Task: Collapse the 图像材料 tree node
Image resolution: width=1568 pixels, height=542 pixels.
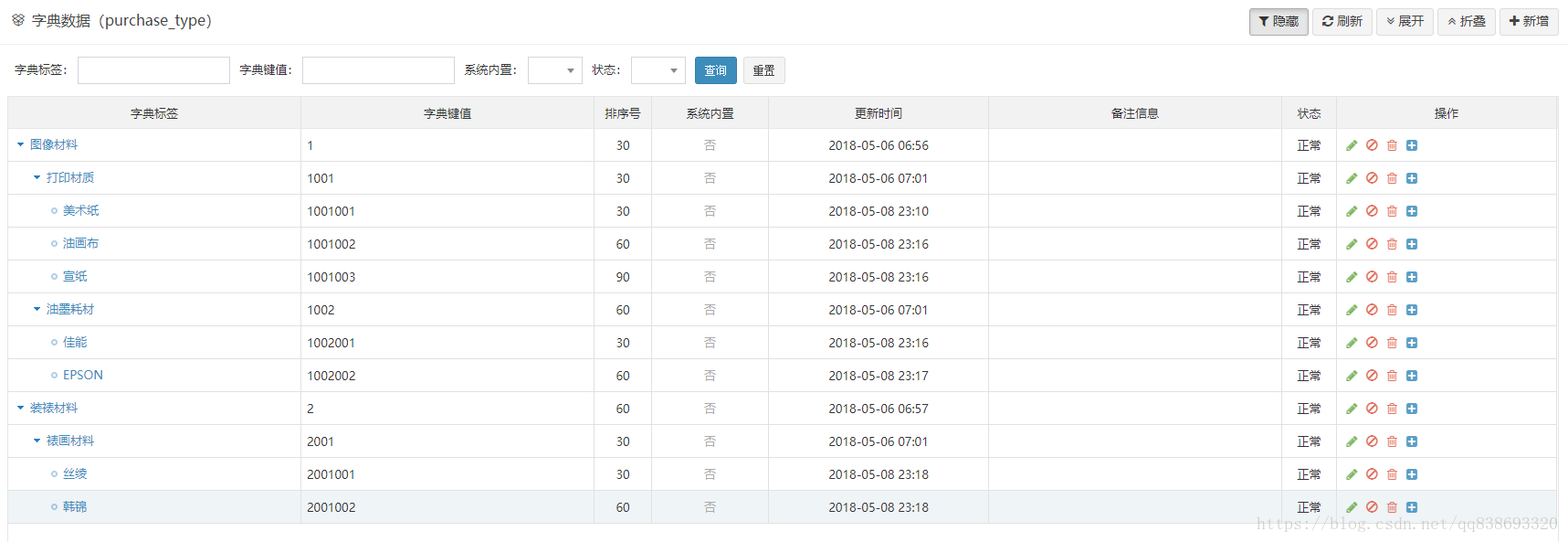Action: point(20,144)
